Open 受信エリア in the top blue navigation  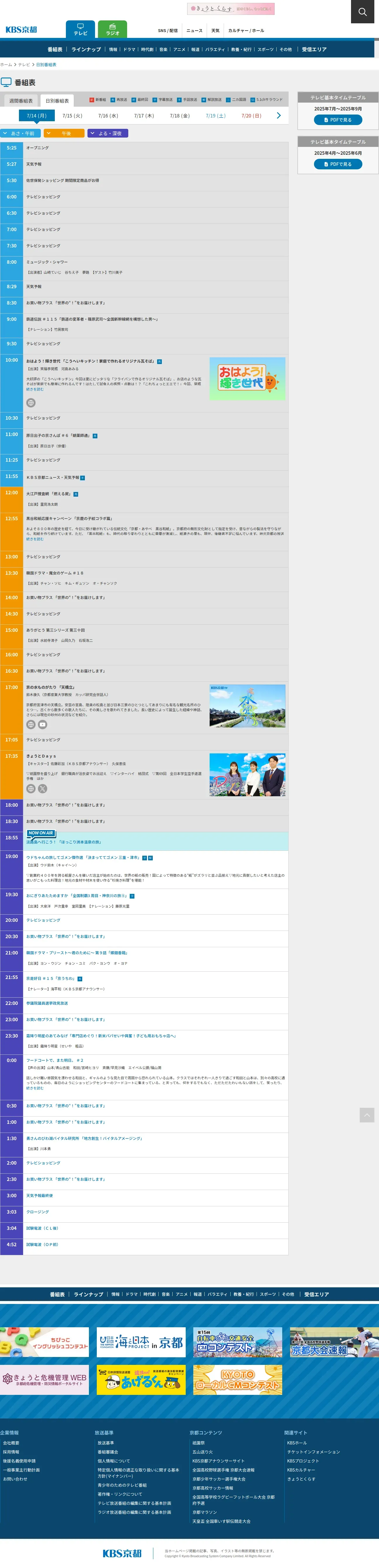(x=314, y=49)
